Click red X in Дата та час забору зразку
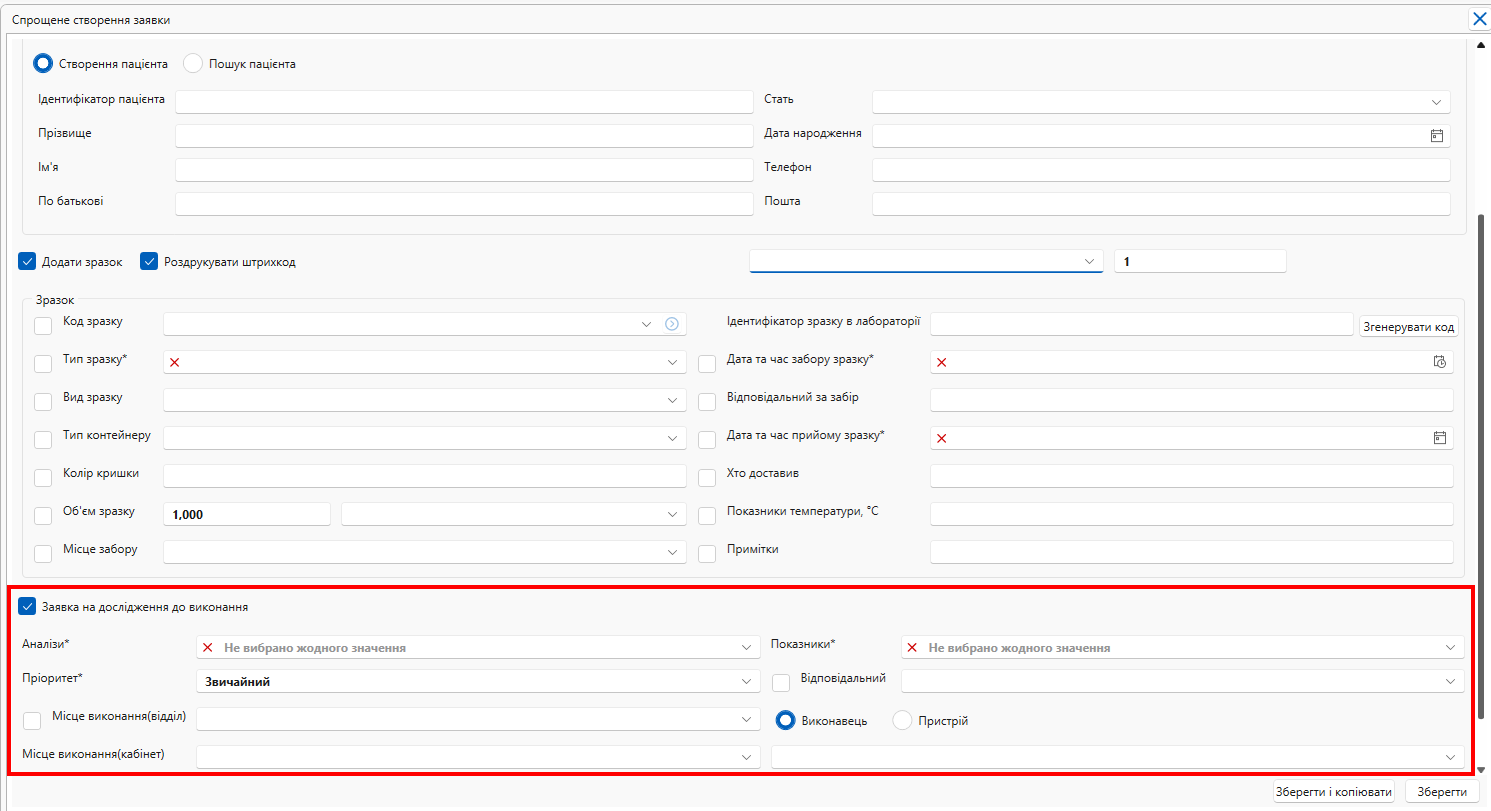 click(942, 362)
